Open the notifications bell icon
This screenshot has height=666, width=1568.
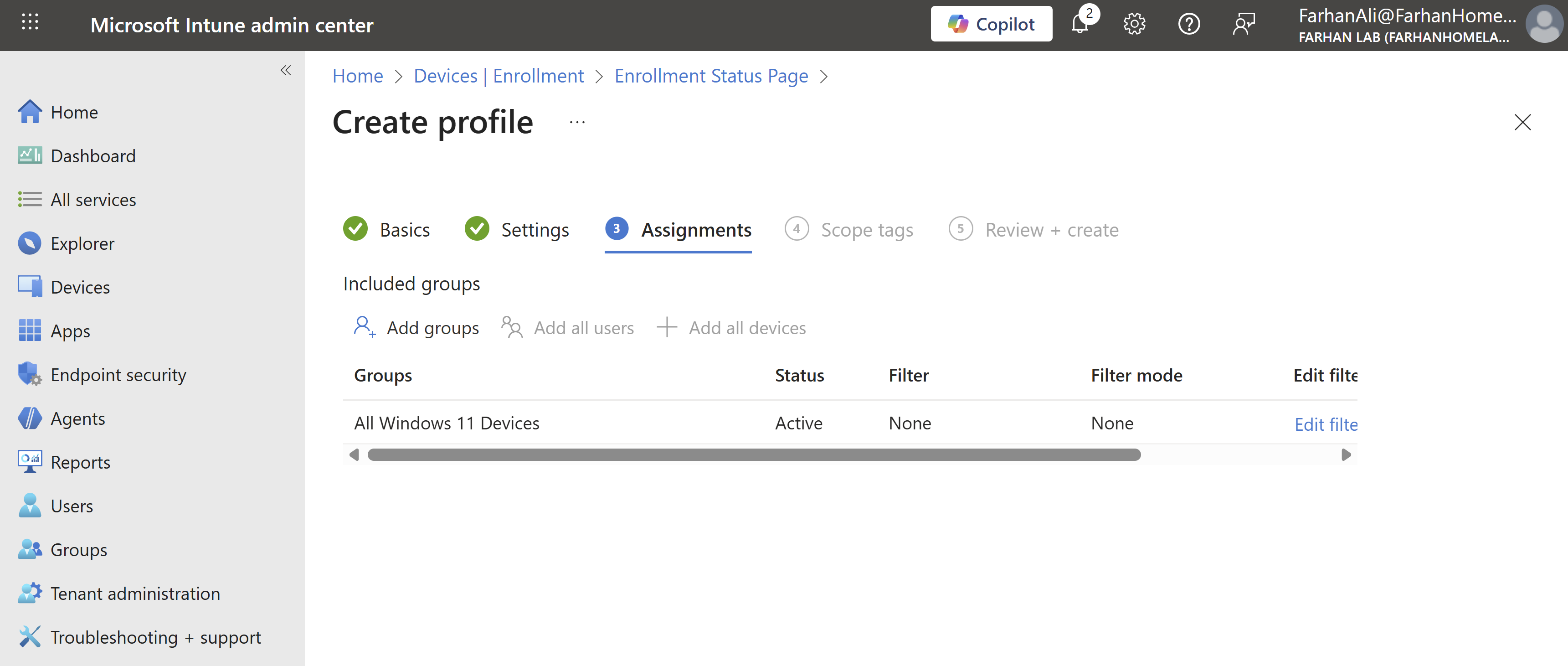(x=1080, y=24)
